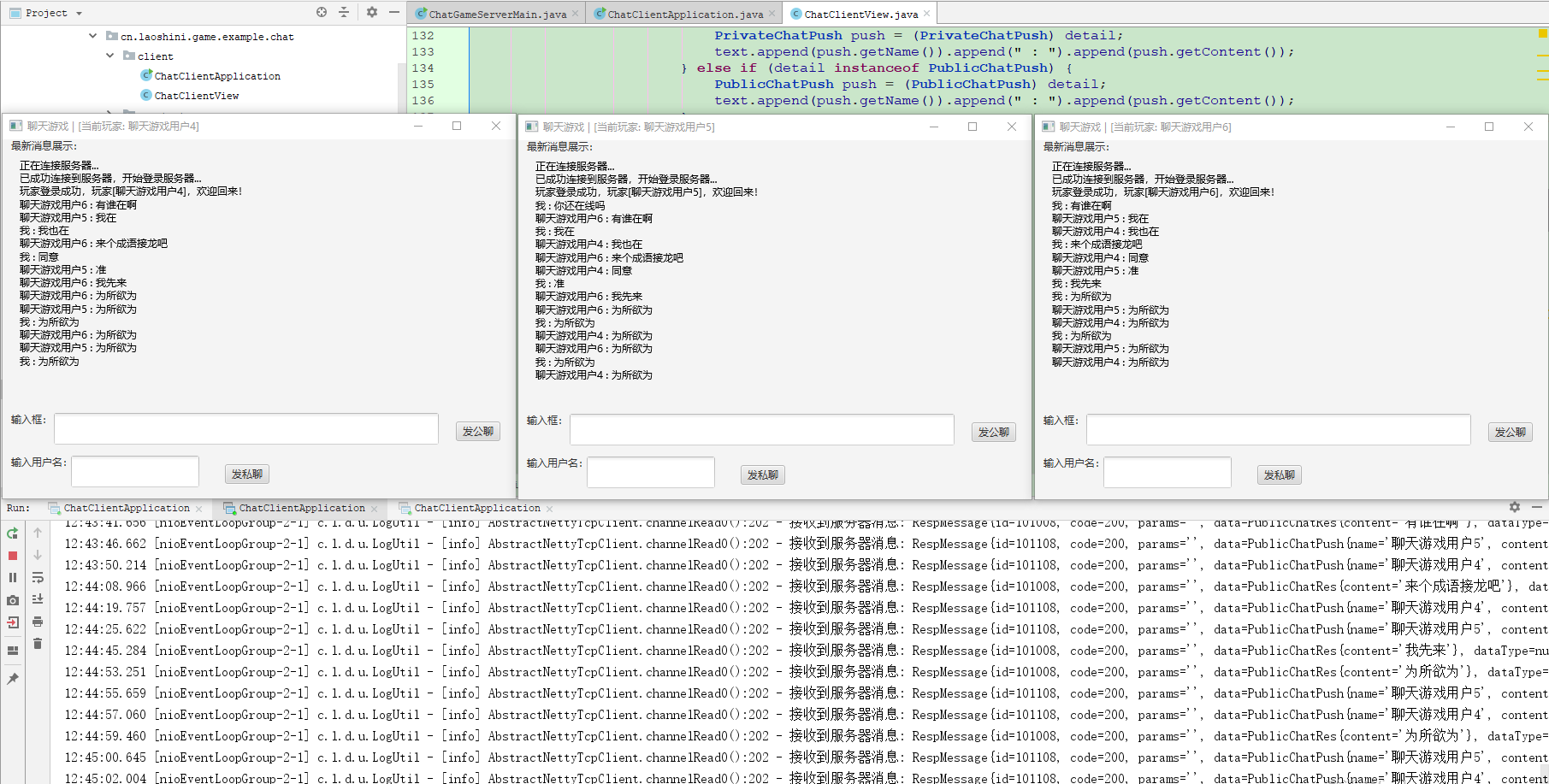Toggle scroll to end of console
The height and width of the screenshot is (784, 1549).
click(38, 599)
